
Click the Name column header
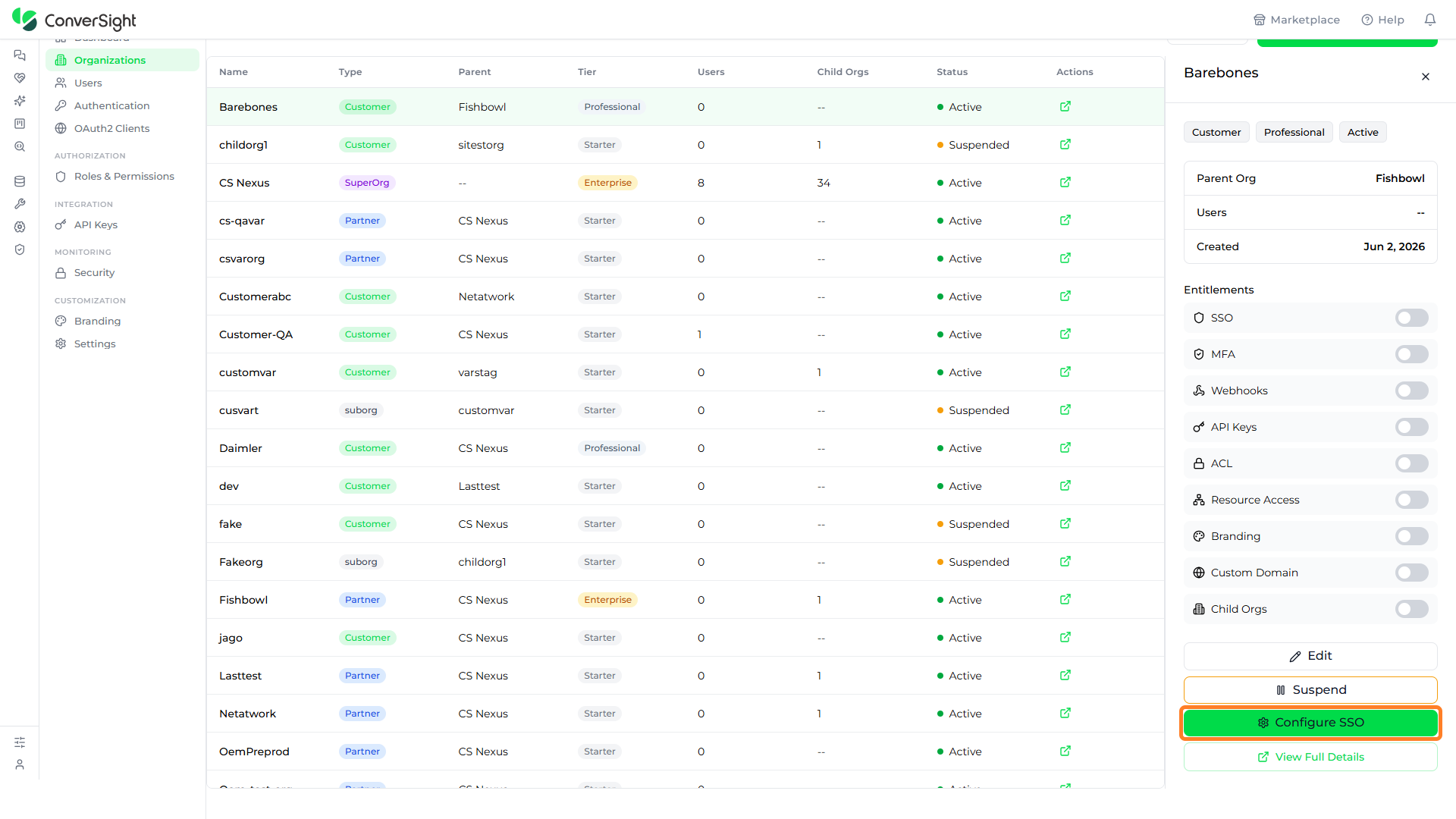click(234, 72)
